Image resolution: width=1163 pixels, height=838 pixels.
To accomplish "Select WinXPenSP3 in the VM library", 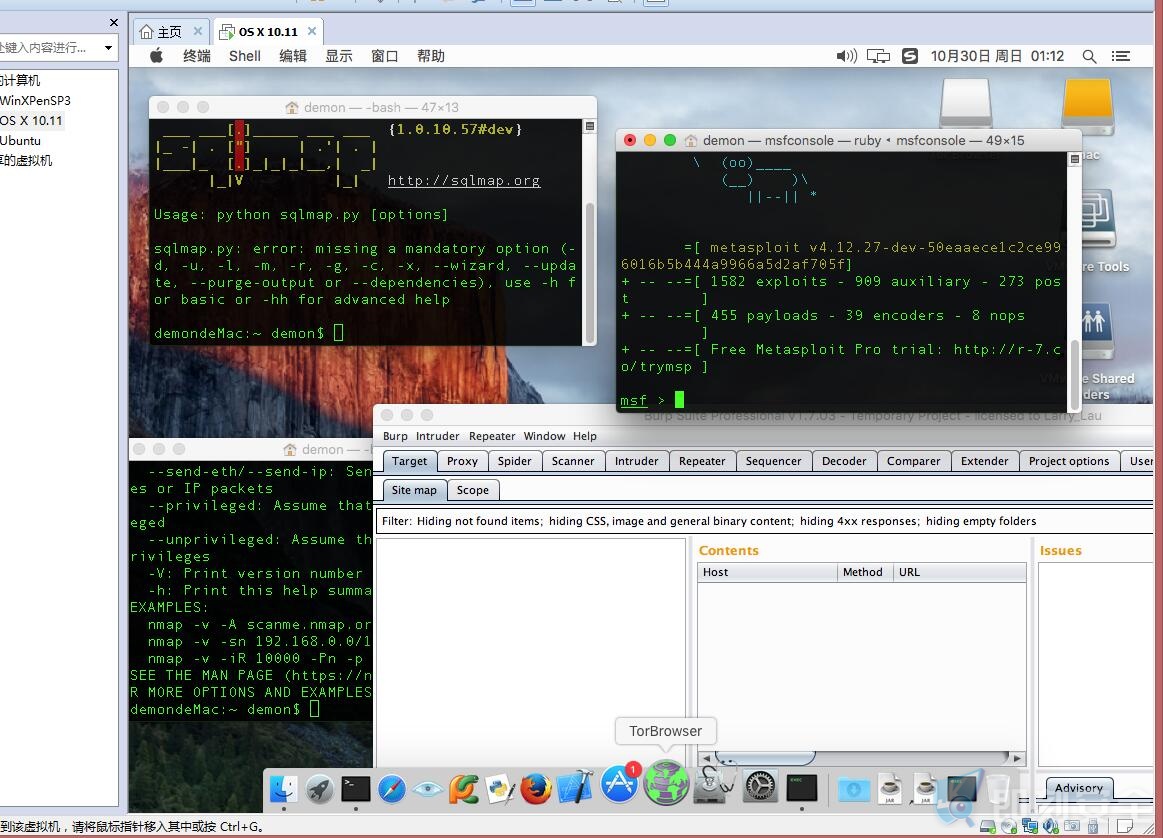I will click(35, 100).
